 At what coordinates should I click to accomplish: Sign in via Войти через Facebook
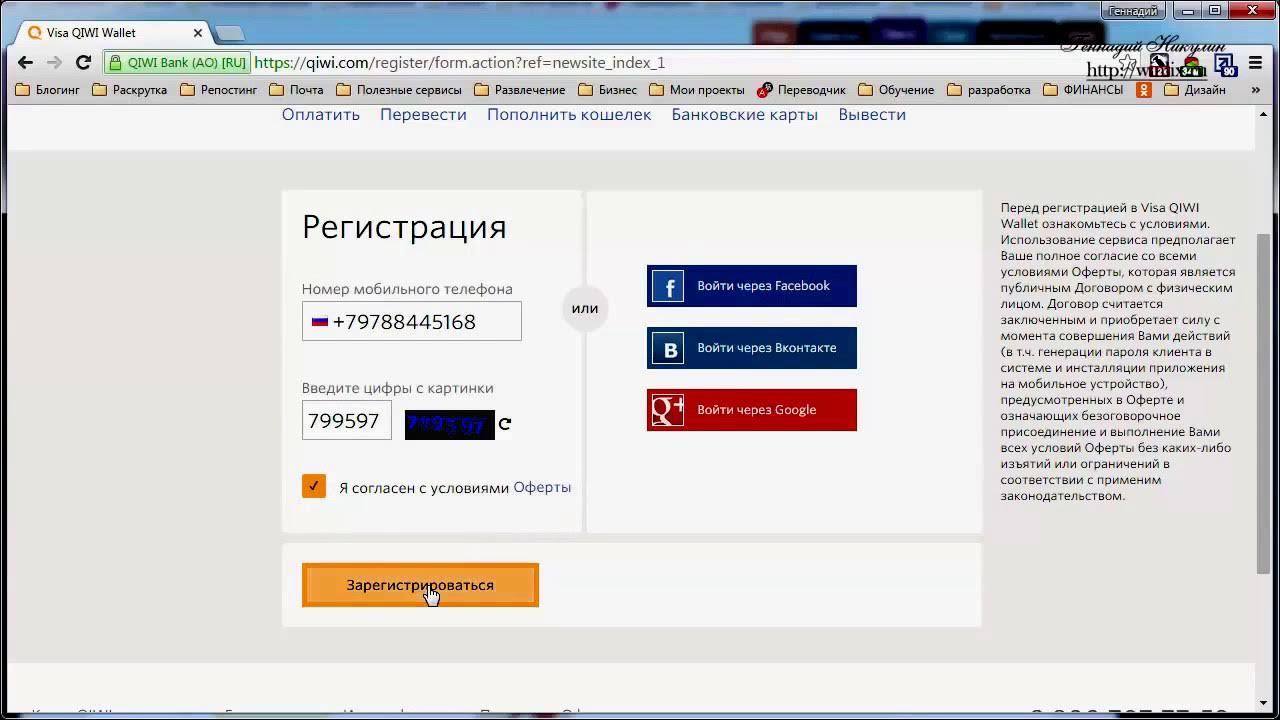coord(752,286)
